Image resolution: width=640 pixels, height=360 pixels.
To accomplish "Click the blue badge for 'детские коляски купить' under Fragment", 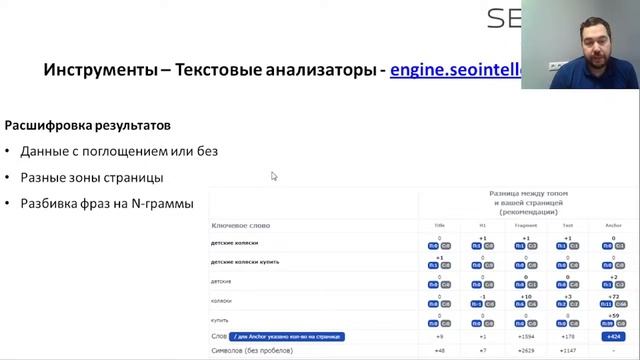I will (x=520, y=265).
